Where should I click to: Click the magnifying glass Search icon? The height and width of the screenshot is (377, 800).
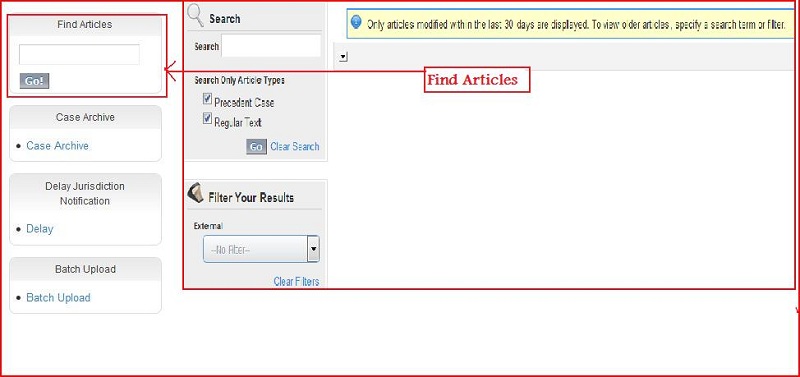195,16
